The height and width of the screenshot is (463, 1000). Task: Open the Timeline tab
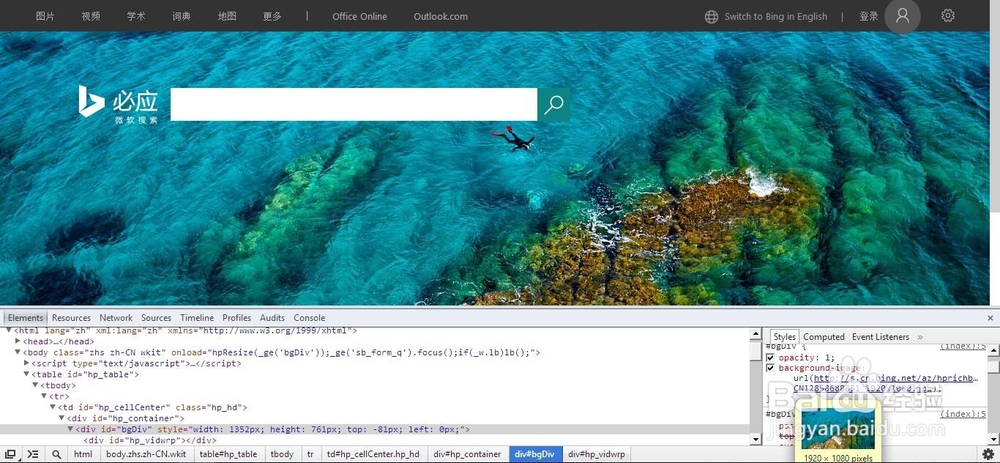pyautogui.click(x=197, y=318)
